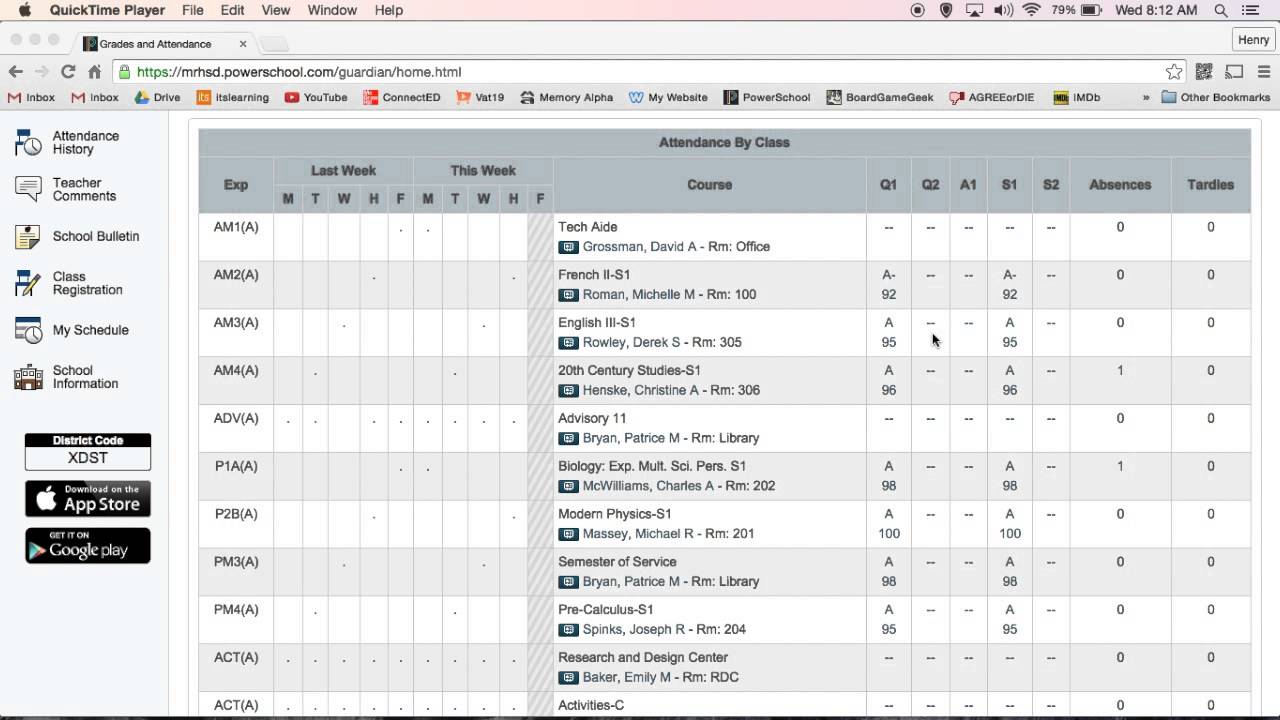Click the browser back arrow
The height and width of the screenshot is (720, 1280).
coord(15,72)
